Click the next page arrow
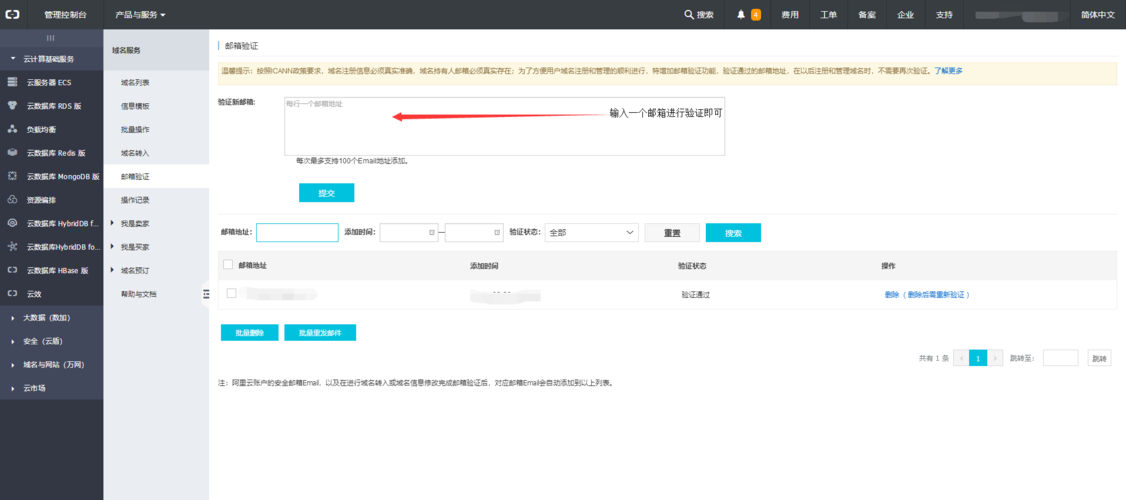This screenshot has height=500, width=1126. (x=995, y=358)
